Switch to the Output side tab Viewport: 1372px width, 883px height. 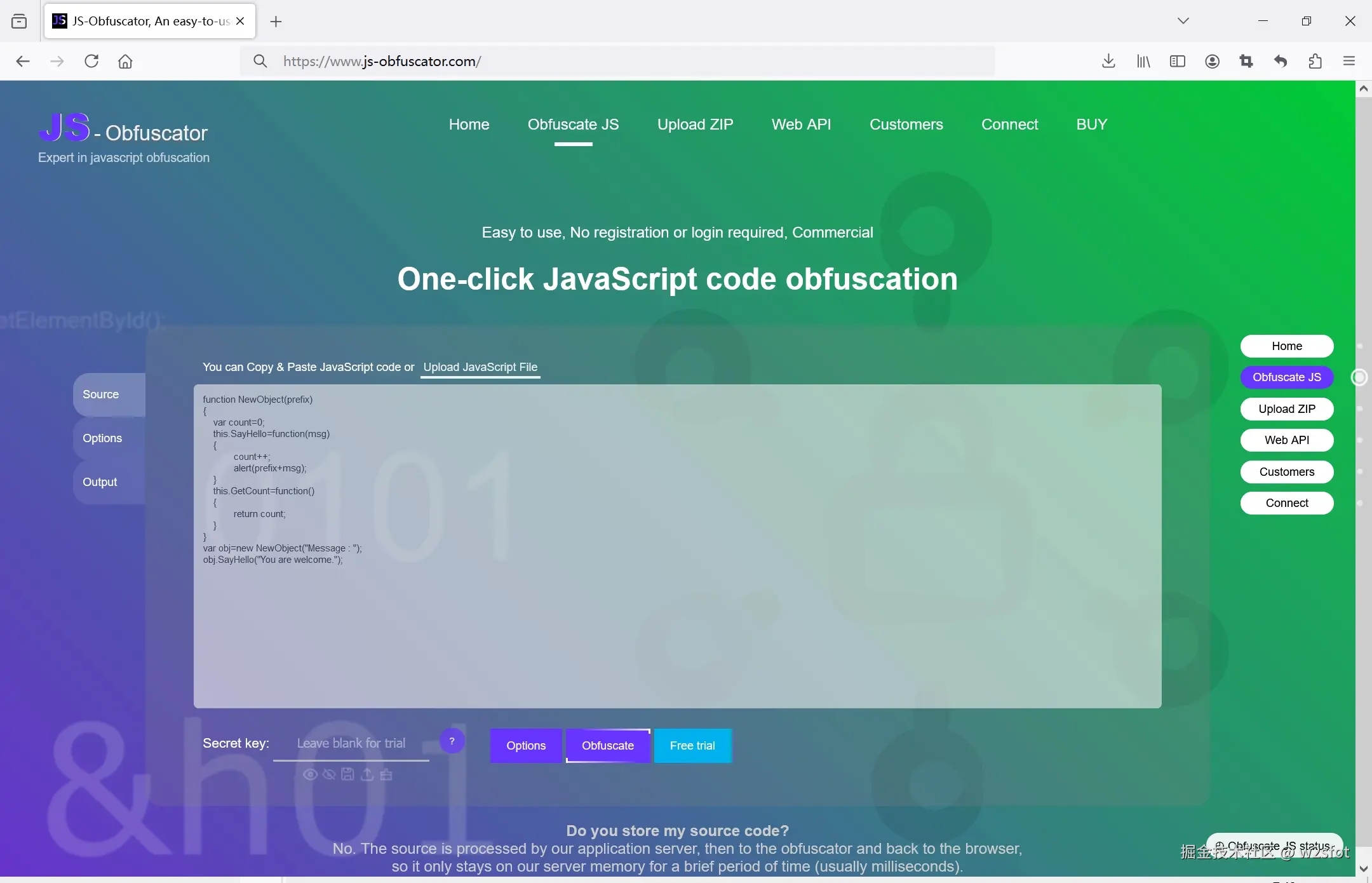pyautogui.click(x=100, y=482)
